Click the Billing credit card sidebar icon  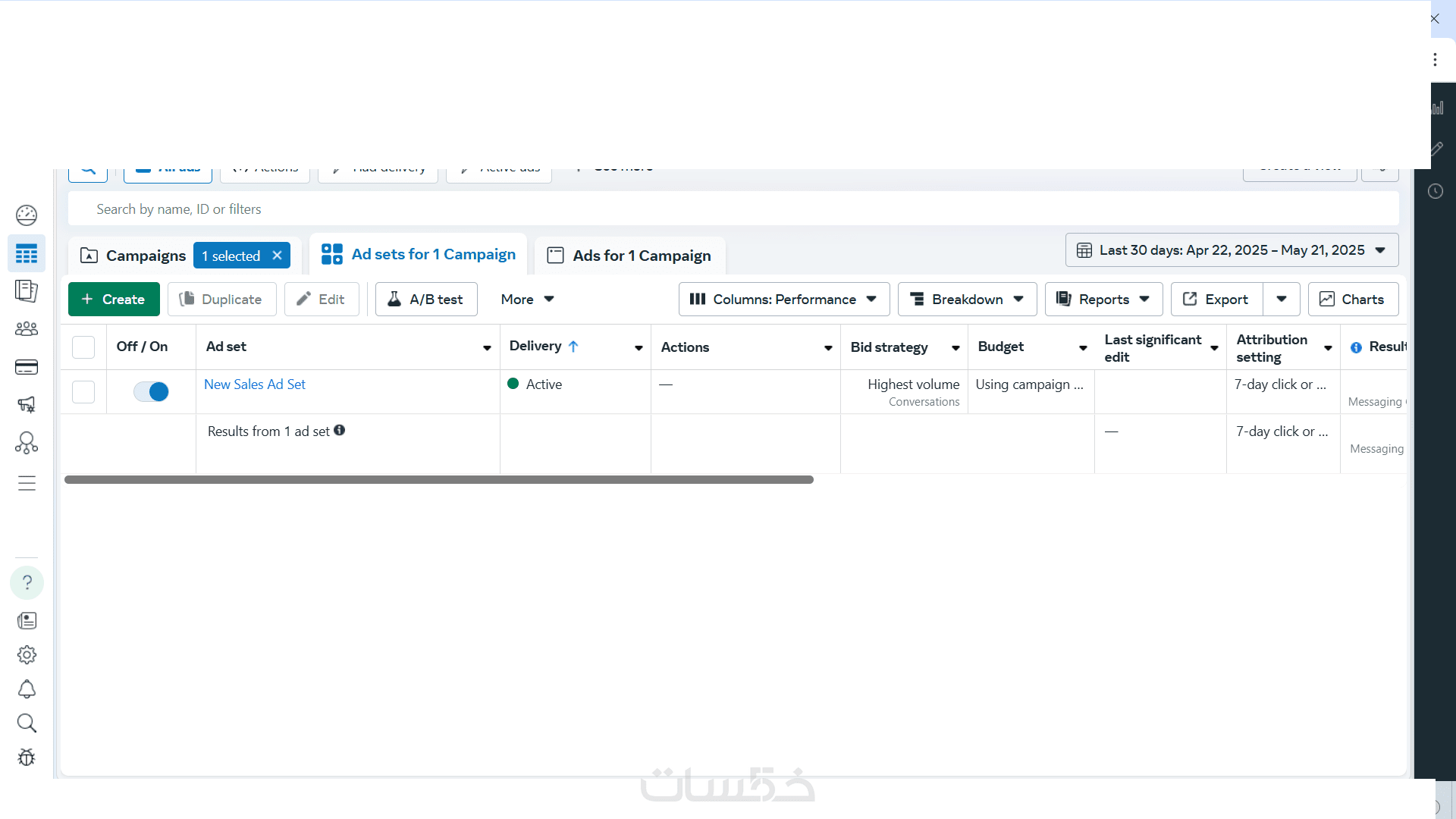27,367
